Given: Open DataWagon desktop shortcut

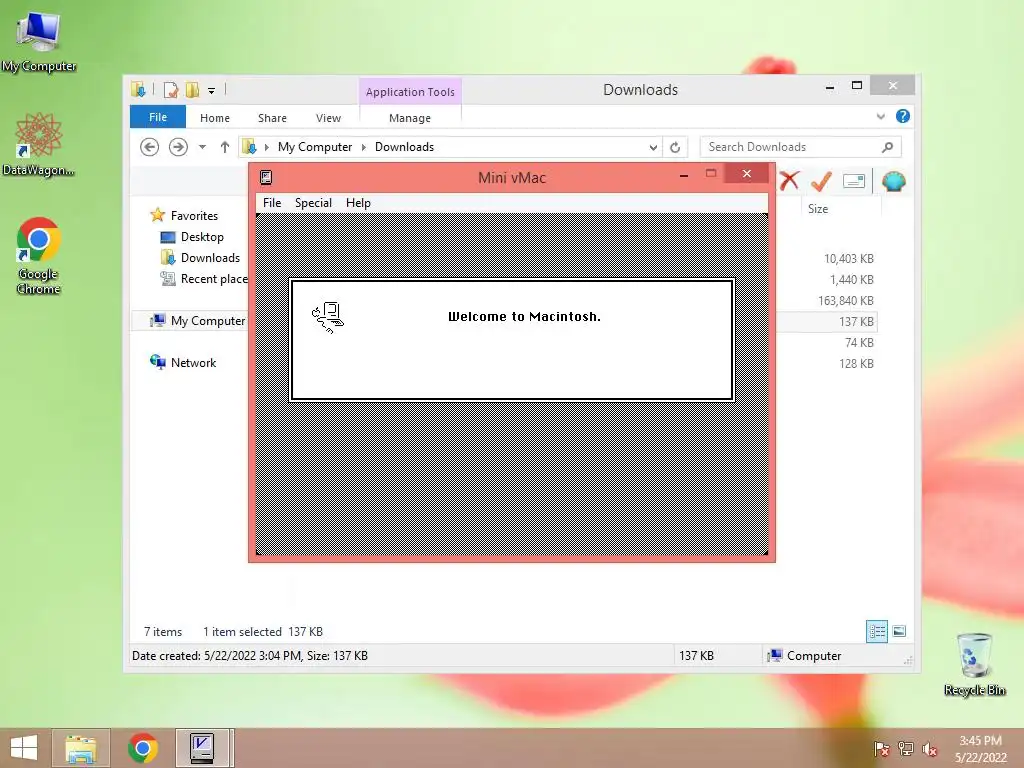Looking at the screenshot, I should click(39, 144).
